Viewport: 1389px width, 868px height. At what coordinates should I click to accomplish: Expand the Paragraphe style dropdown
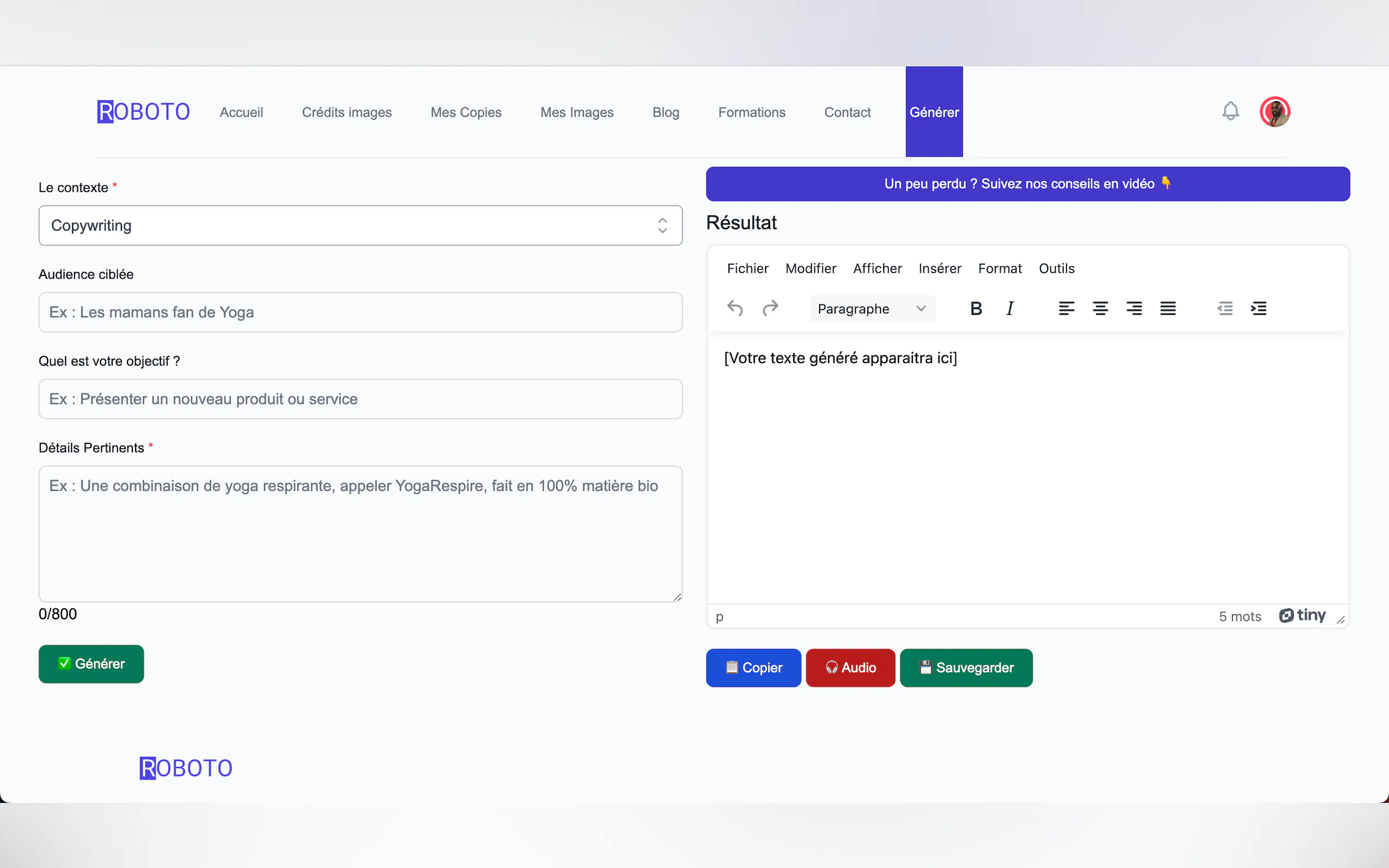tap(872, 308)
